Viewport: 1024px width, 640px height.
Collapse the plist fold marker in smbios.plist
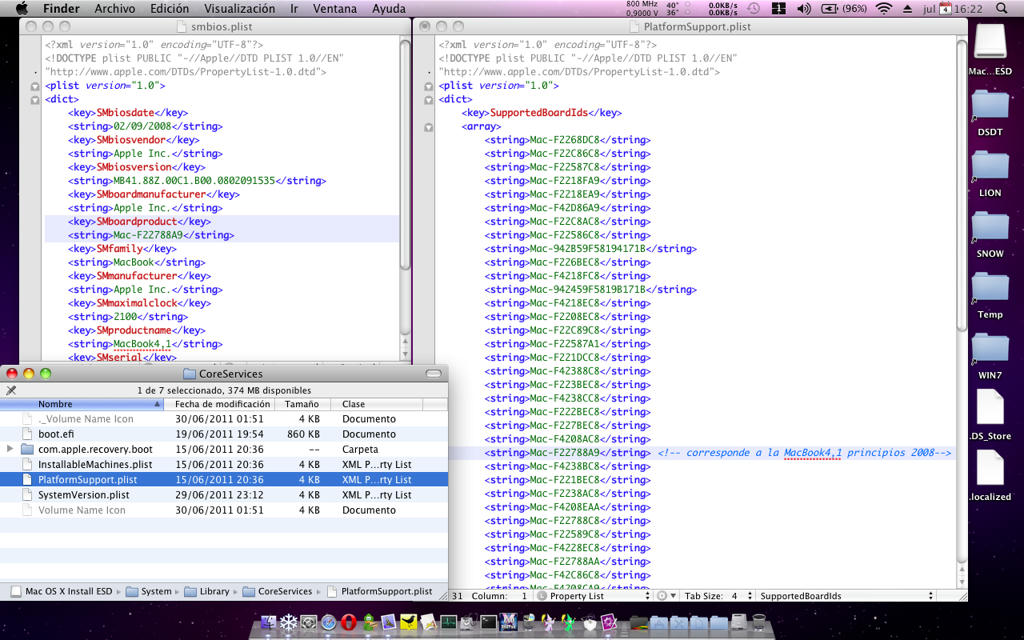pos(35,86)
